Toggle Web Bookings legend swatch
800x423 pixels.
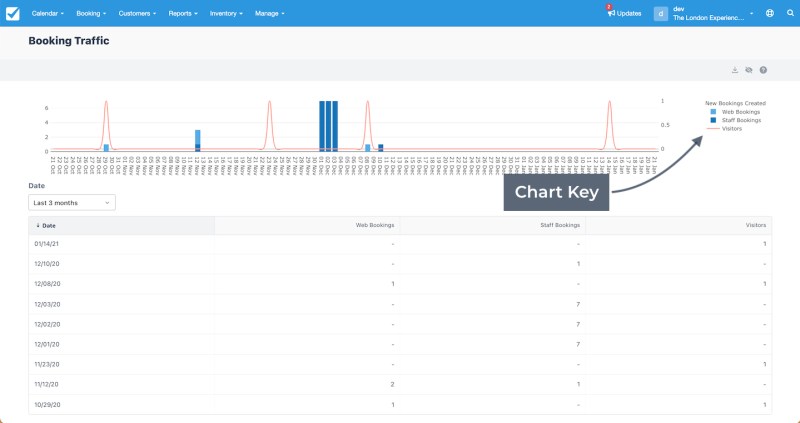713,112
